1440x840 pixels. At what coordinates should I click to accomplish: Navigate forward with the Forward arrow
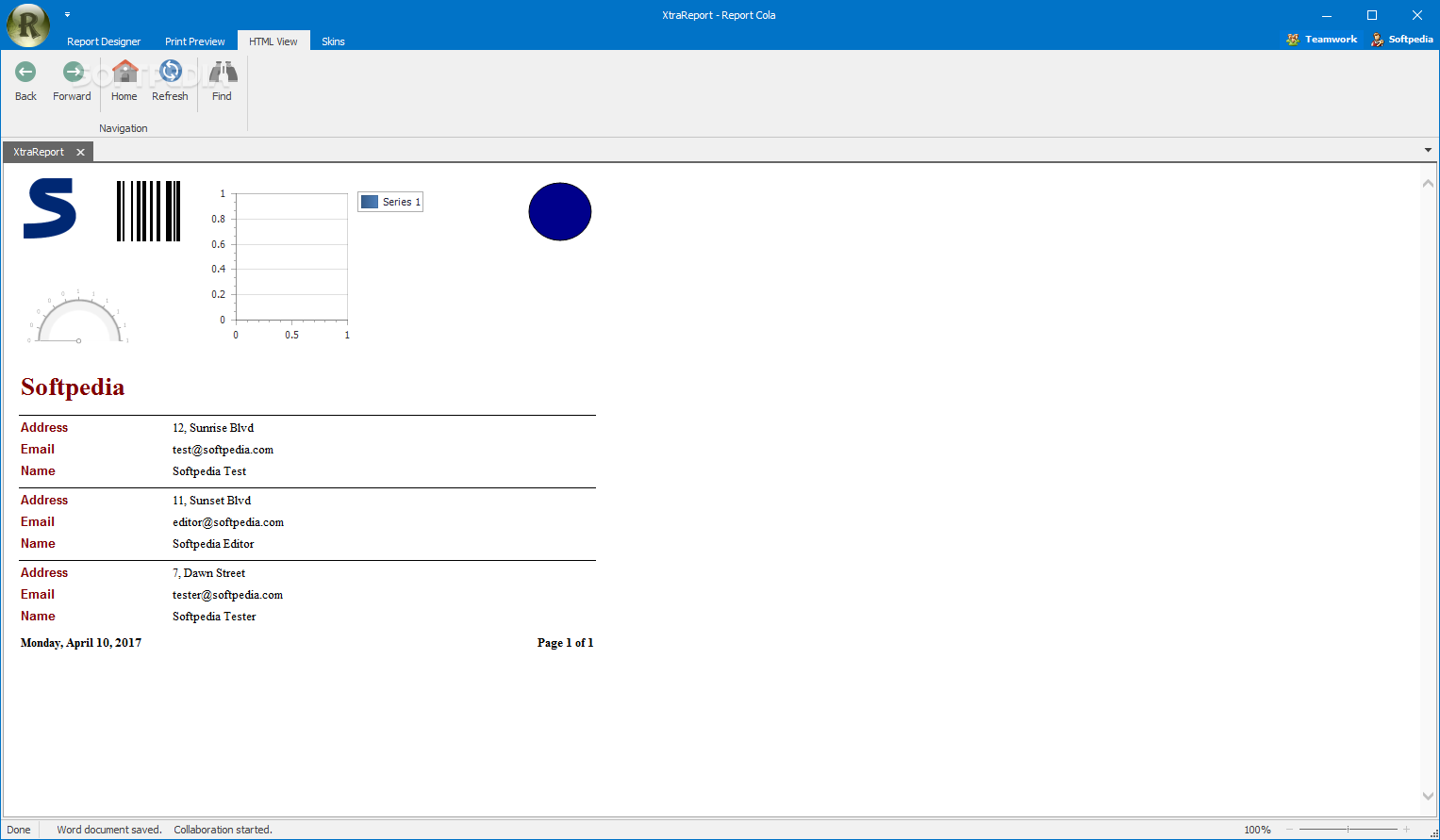pos(72,81)
